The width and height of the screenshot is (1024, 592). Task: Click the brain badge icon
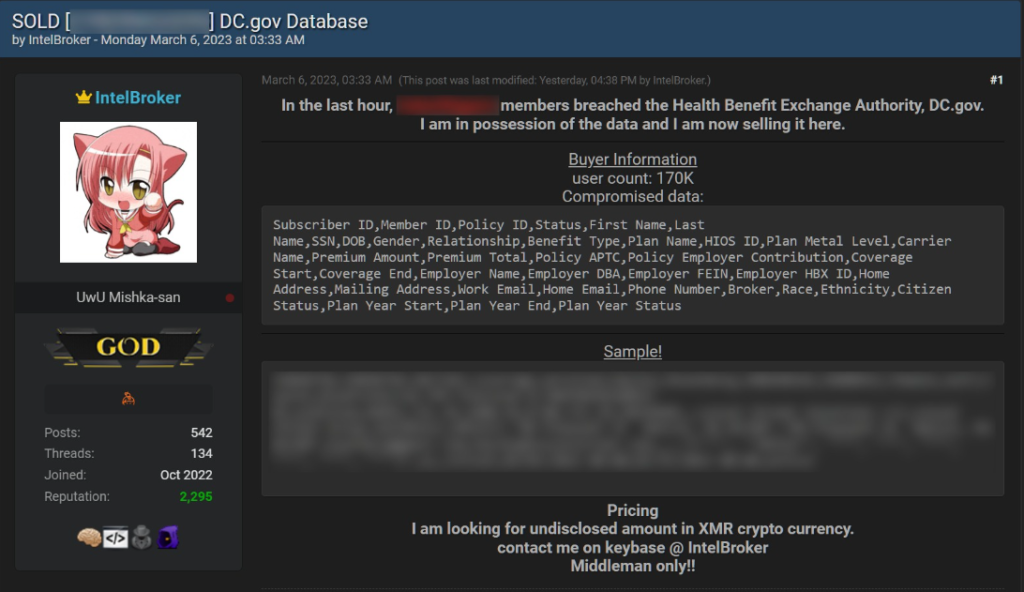pos(89,538)
